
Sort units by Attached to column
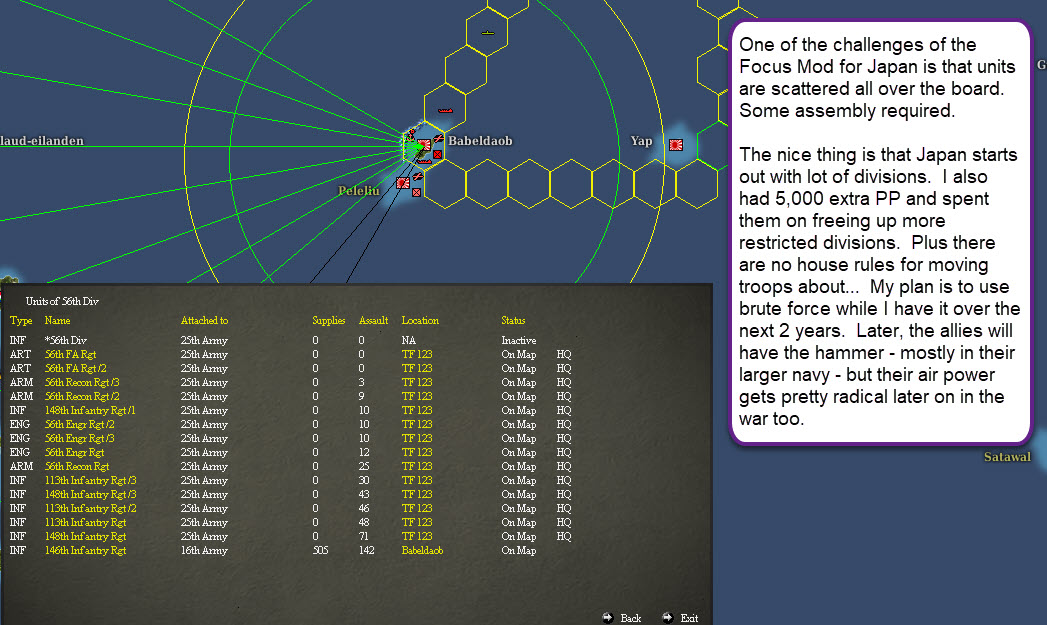pyautogui.click(x=204, y=321)
